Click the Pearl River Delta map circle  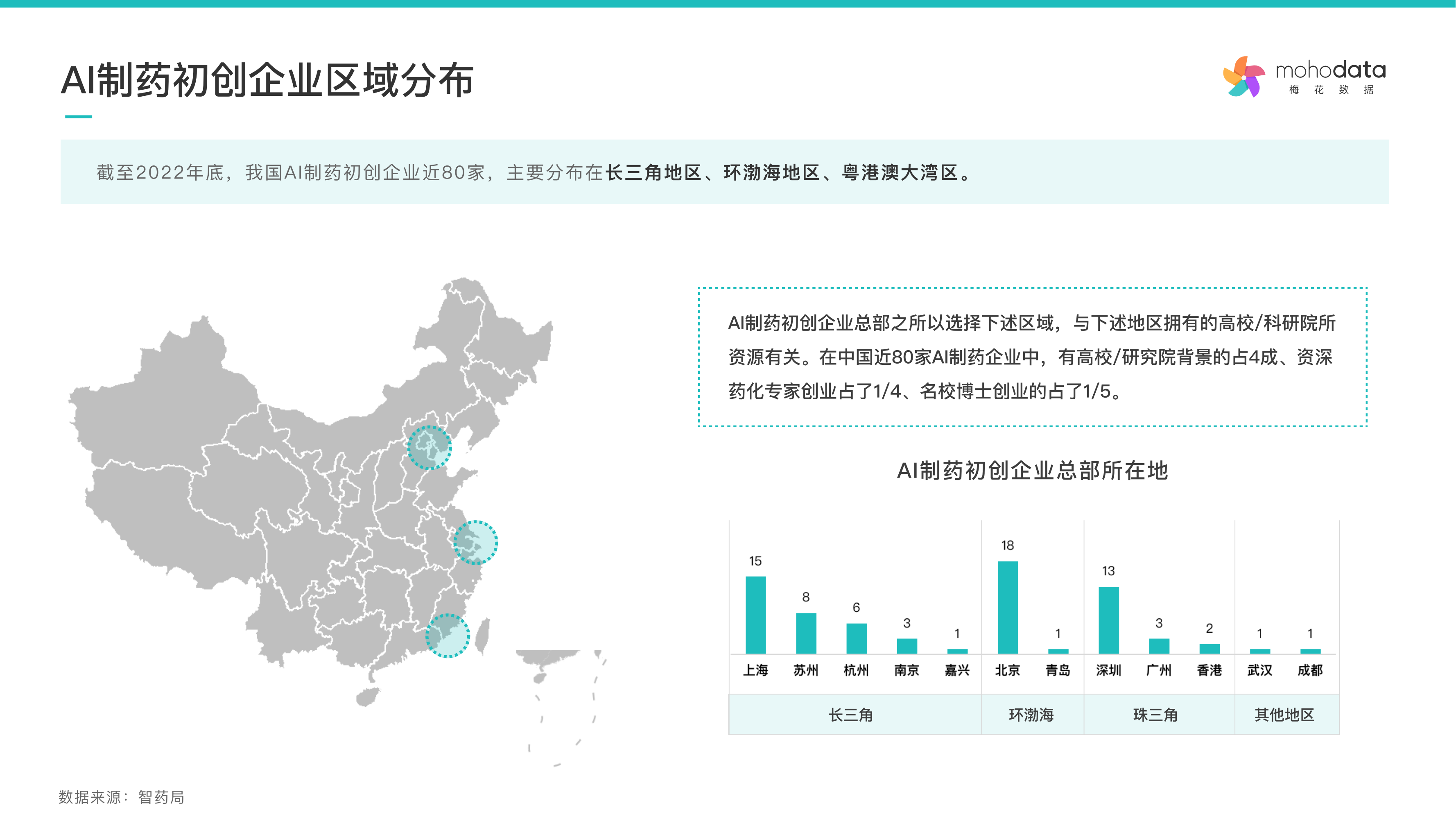(x=448, y=635)
